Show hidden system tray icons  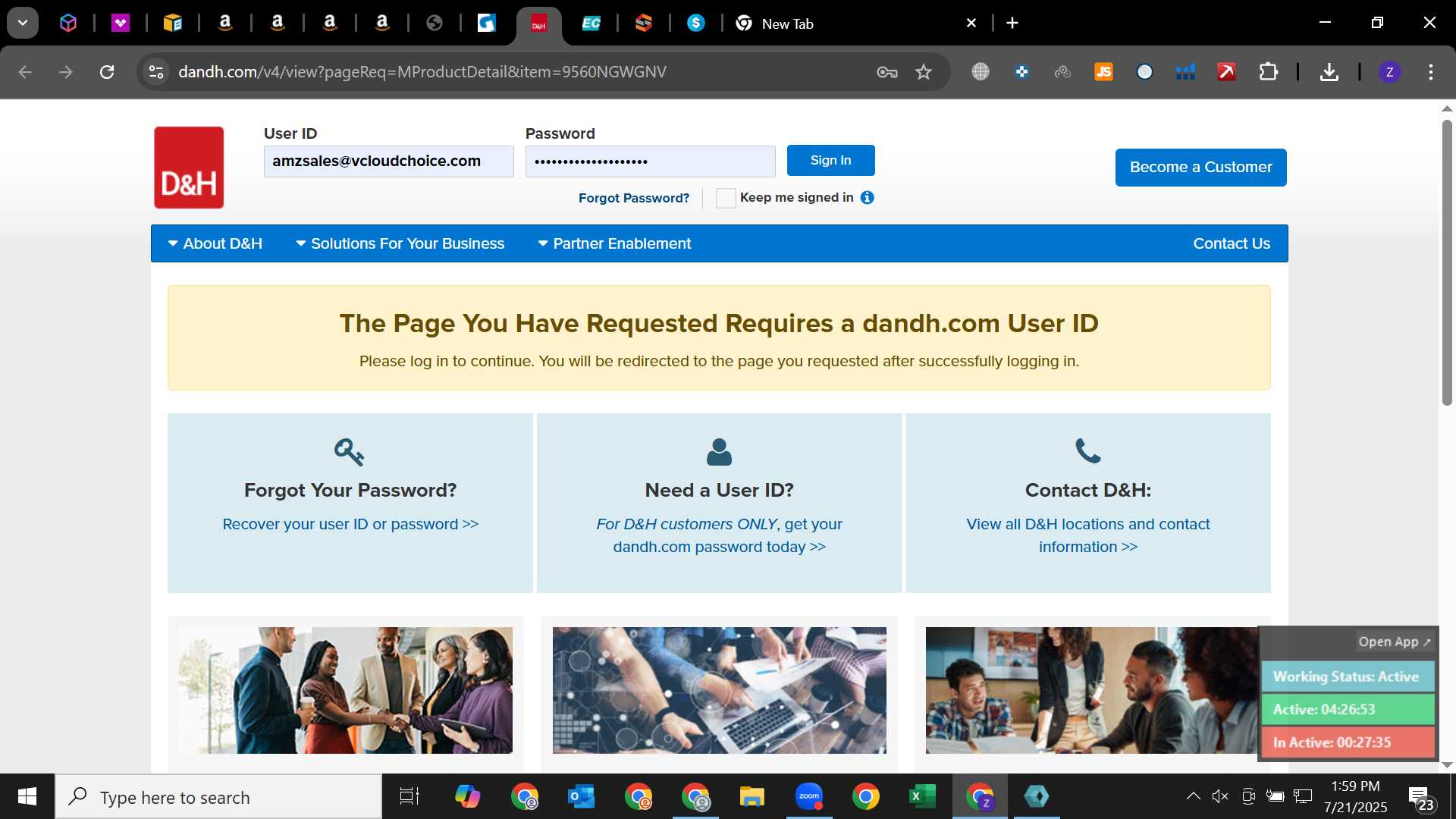[1193, 796]
